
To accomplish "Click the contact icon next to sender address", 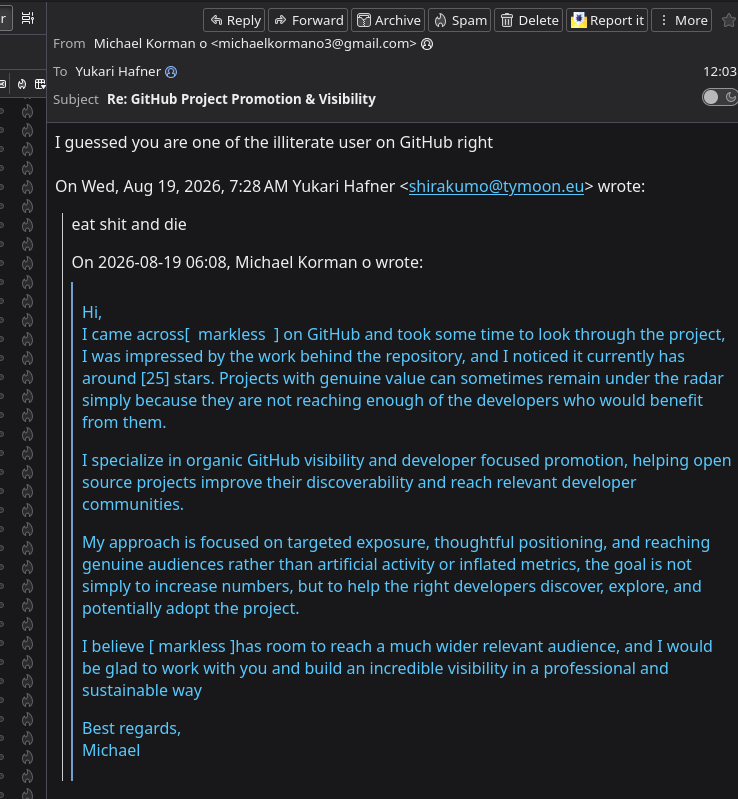I will tap(427, 44).
